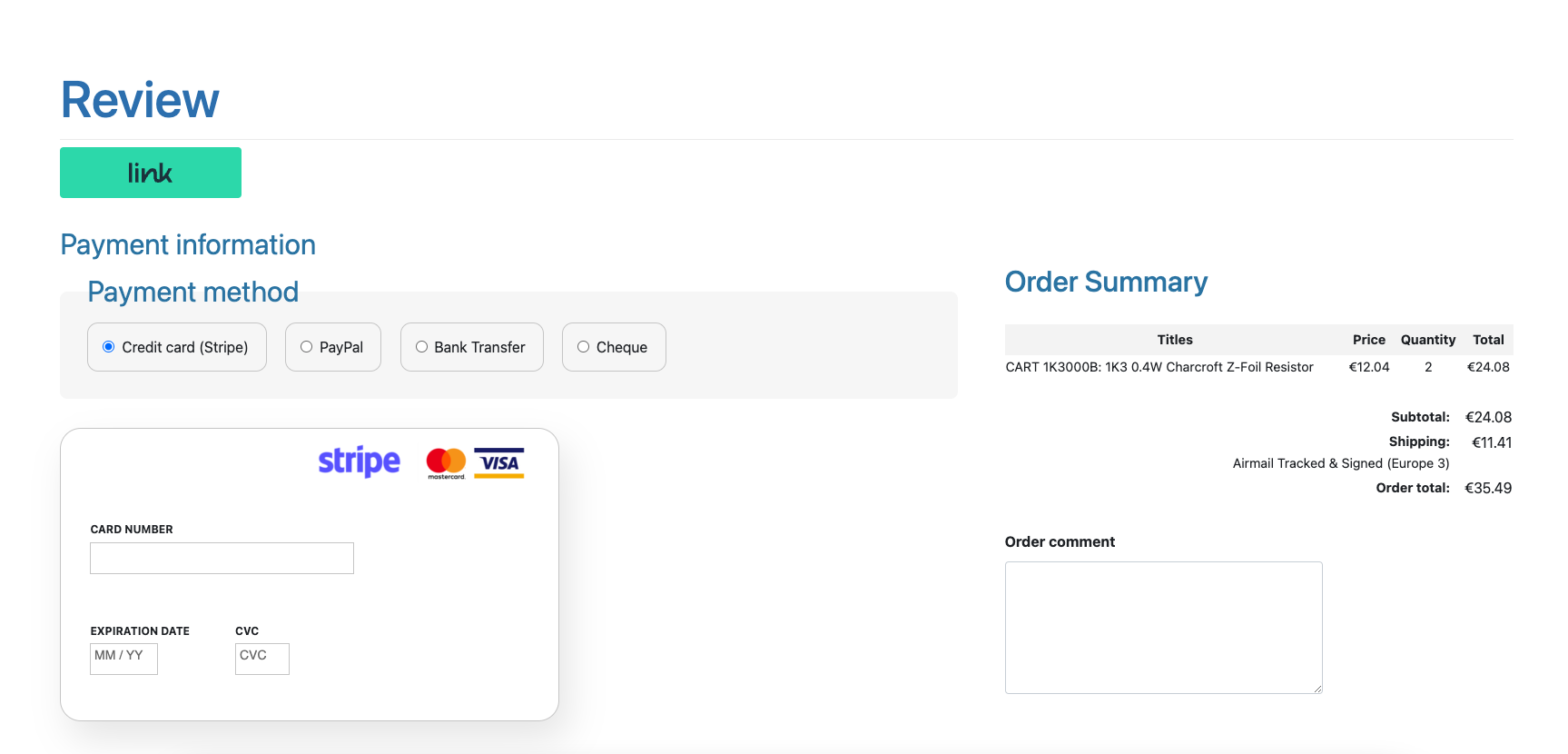1568x754 pixels.
Task: Click the Airmail Tracked & Signed shipping text
Action: coord(1341,463)
